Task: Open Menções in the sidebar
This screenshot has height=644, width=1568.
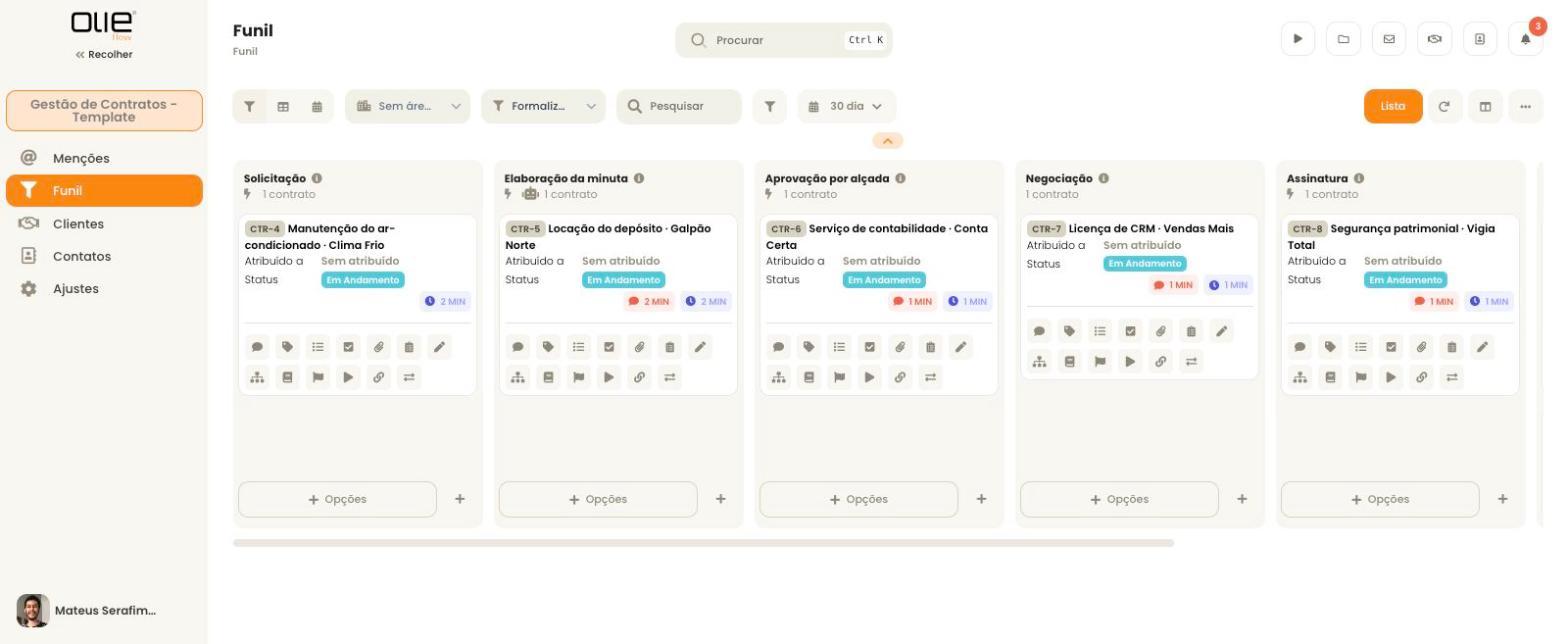Action: click(104, 158)
